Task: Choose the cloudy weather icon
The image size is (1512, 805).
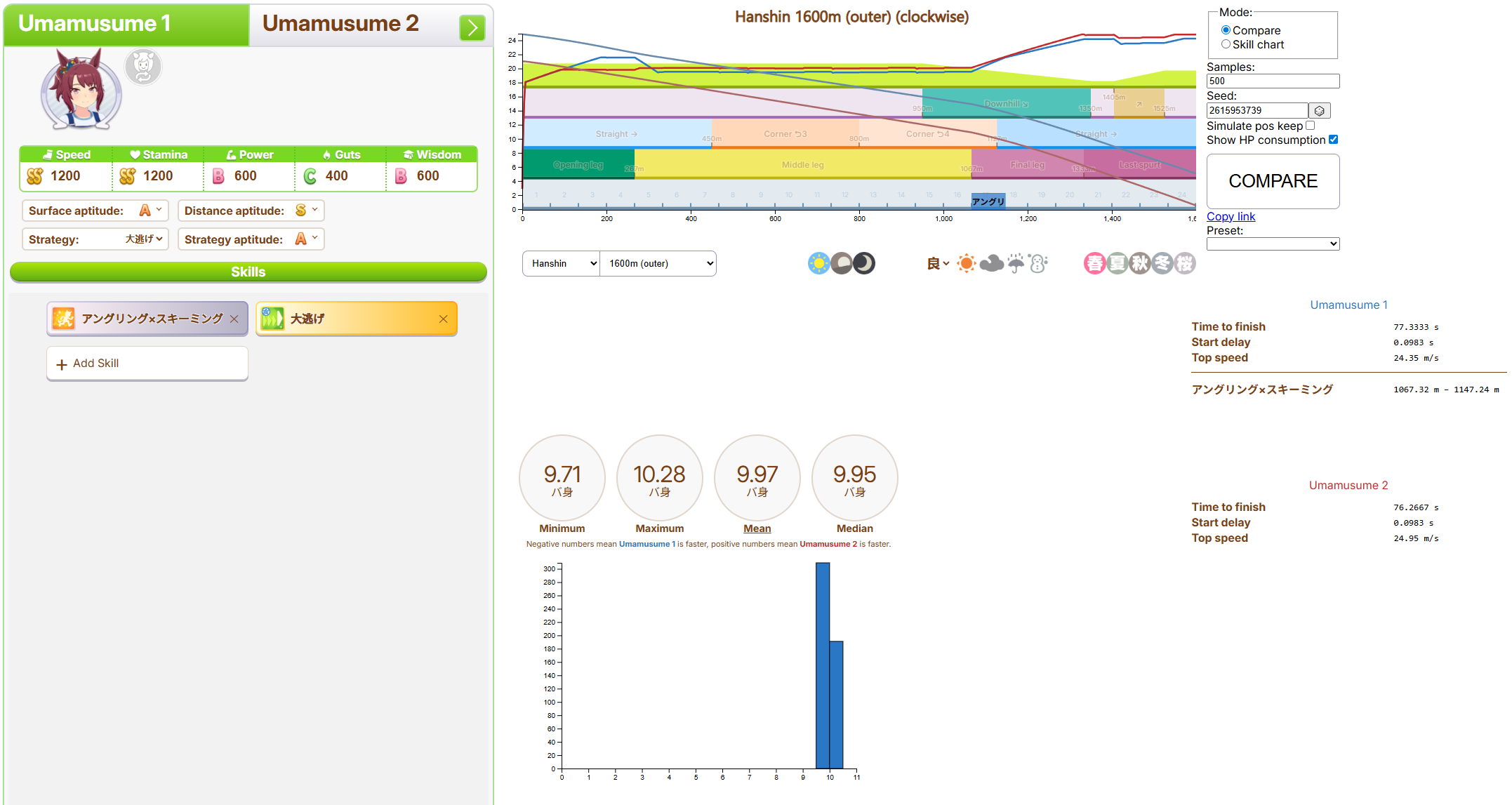Action: tap(991, 263)
